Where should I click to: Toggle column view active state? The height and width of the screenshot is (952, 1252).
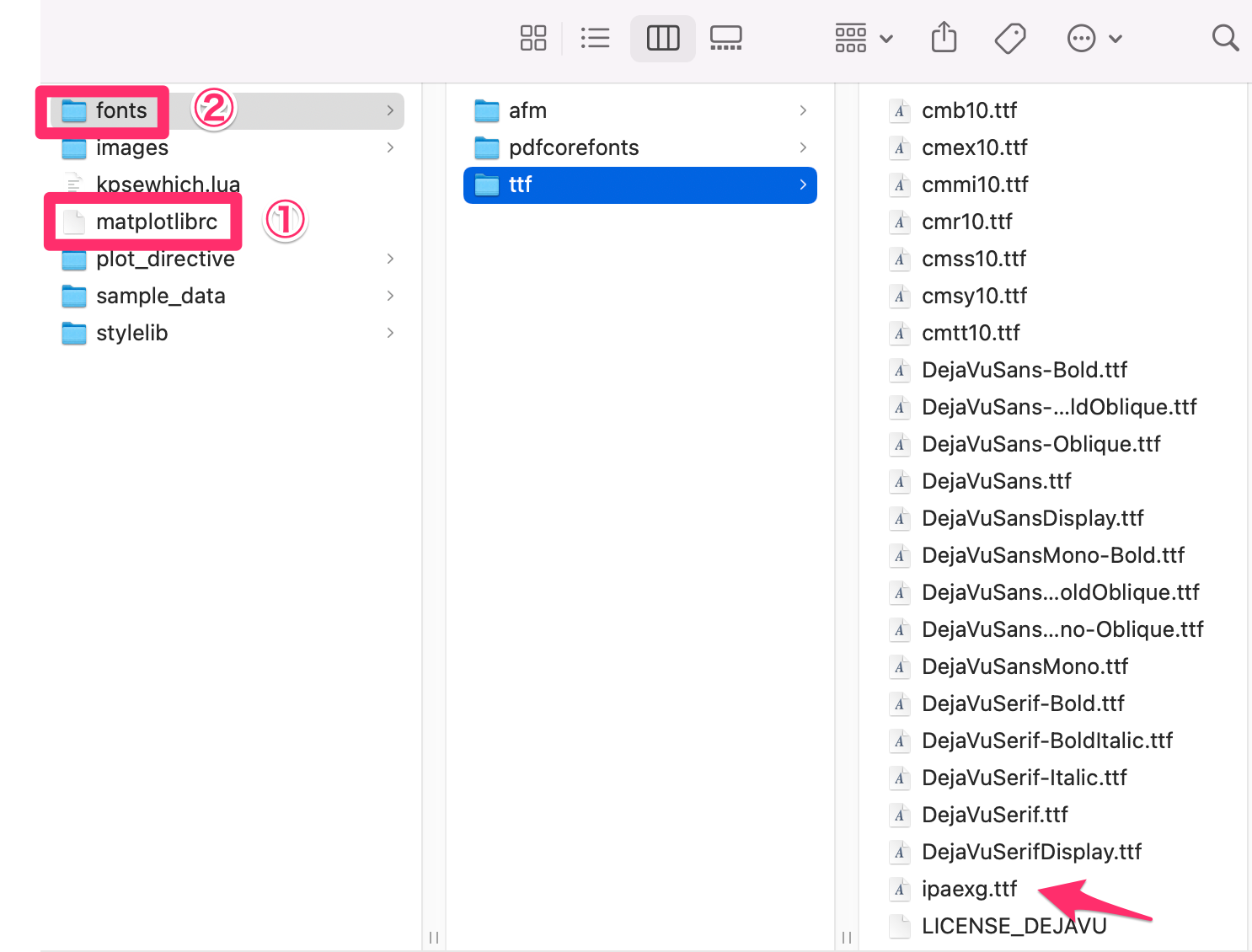(x=662, y=37)
